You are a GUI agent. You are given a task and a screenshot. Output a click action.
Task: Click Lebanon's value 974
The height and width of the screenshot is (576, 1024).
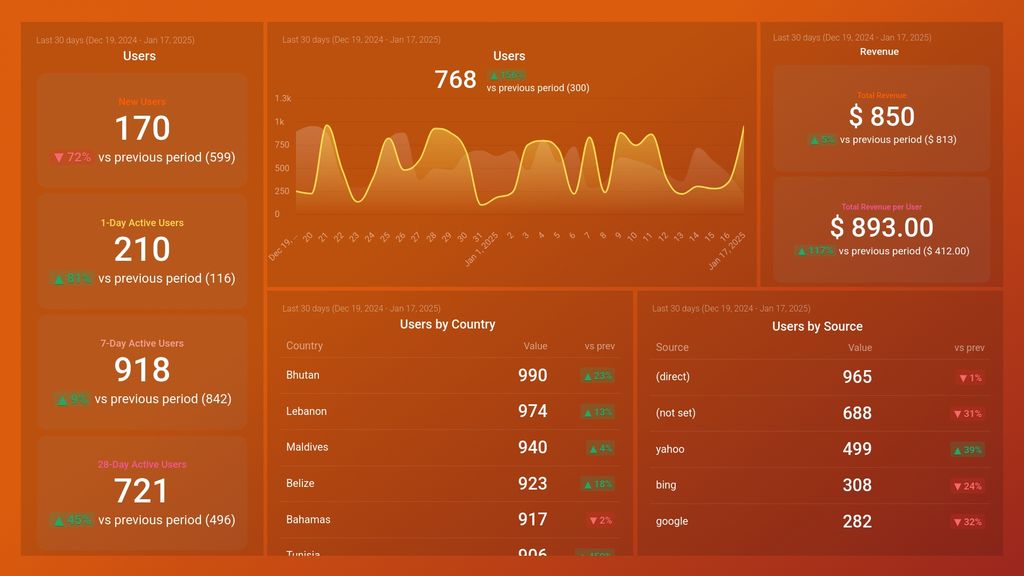coord(532,411)
